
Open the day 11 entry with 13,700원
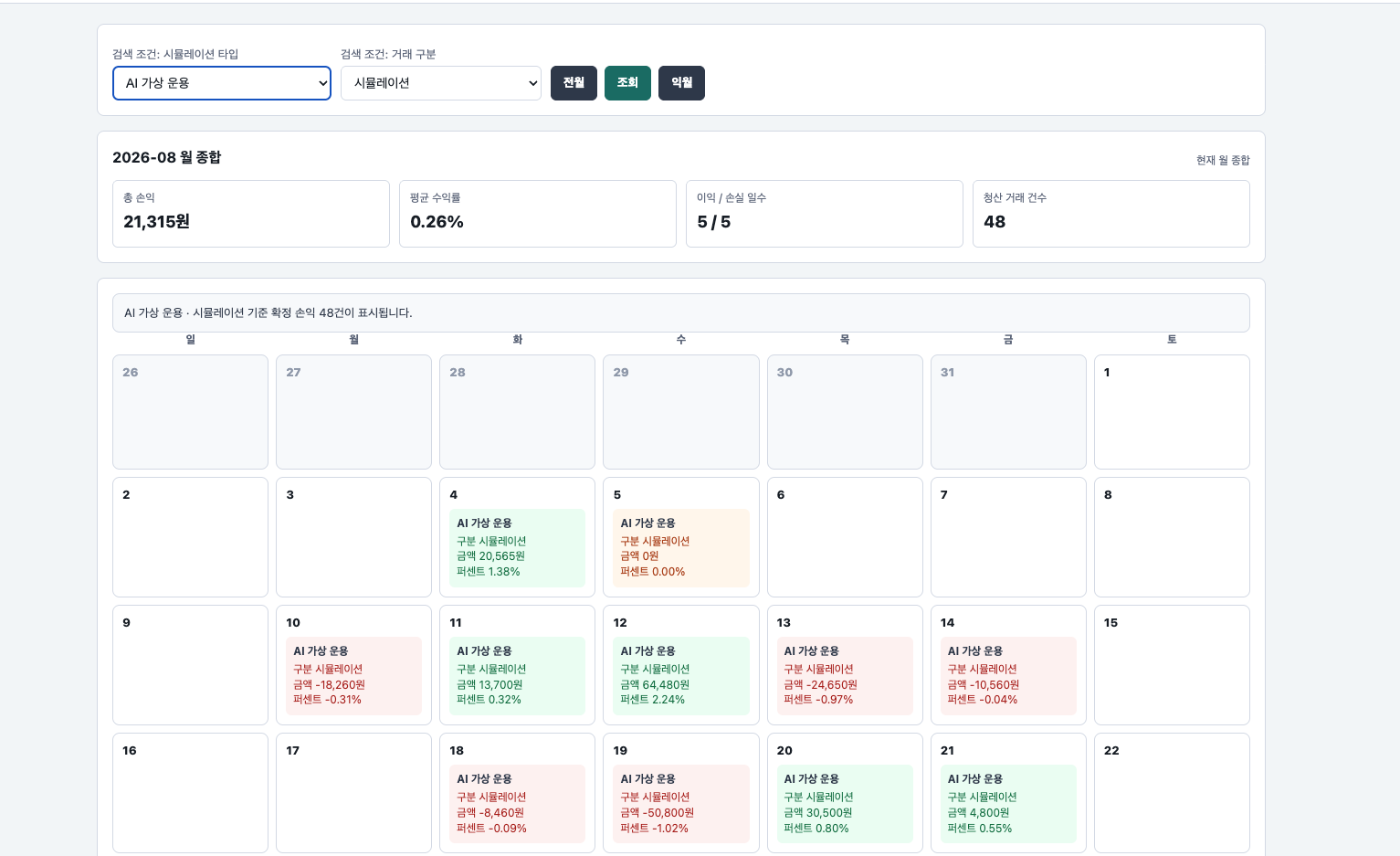[517, 676]
